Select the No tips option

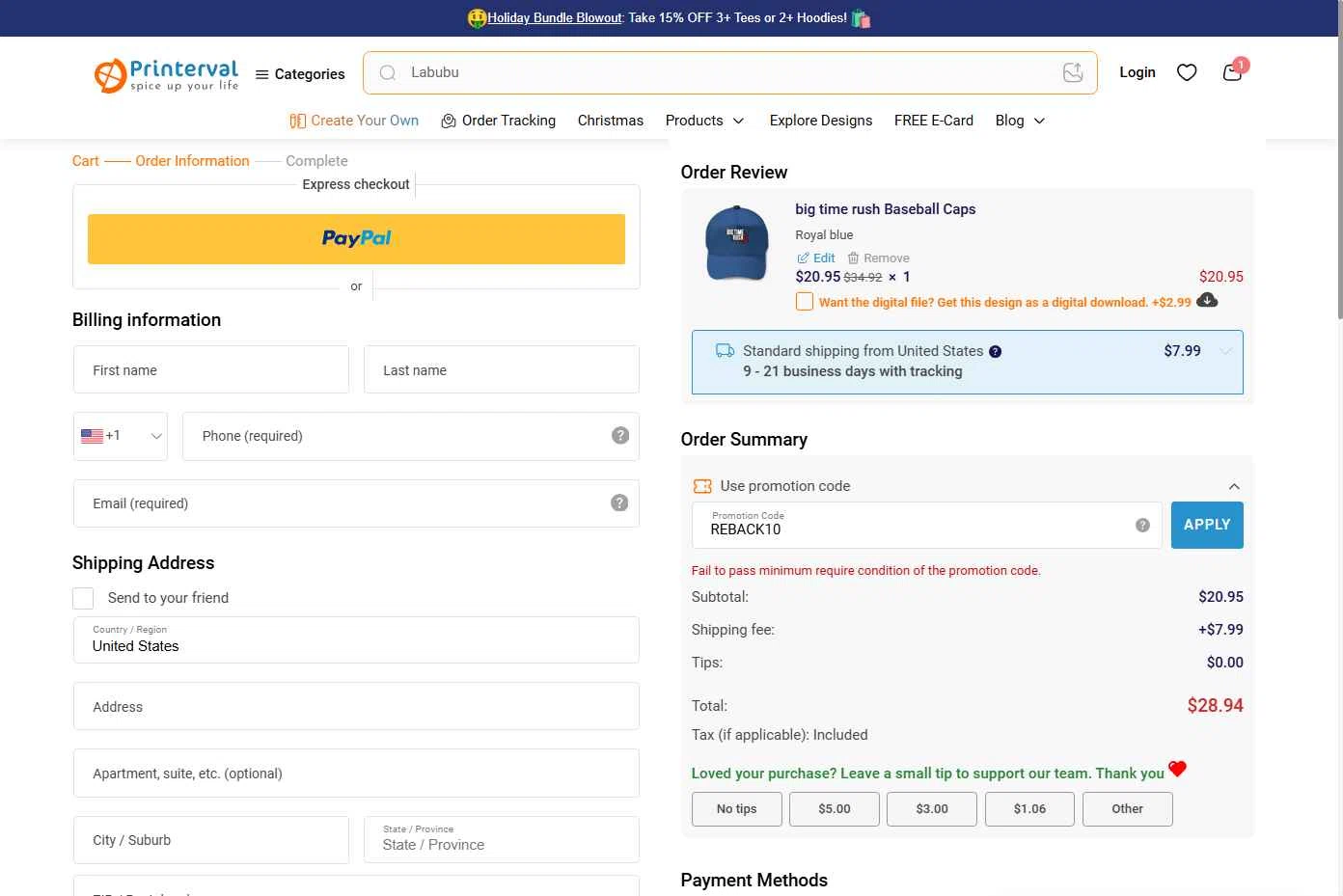736,809
